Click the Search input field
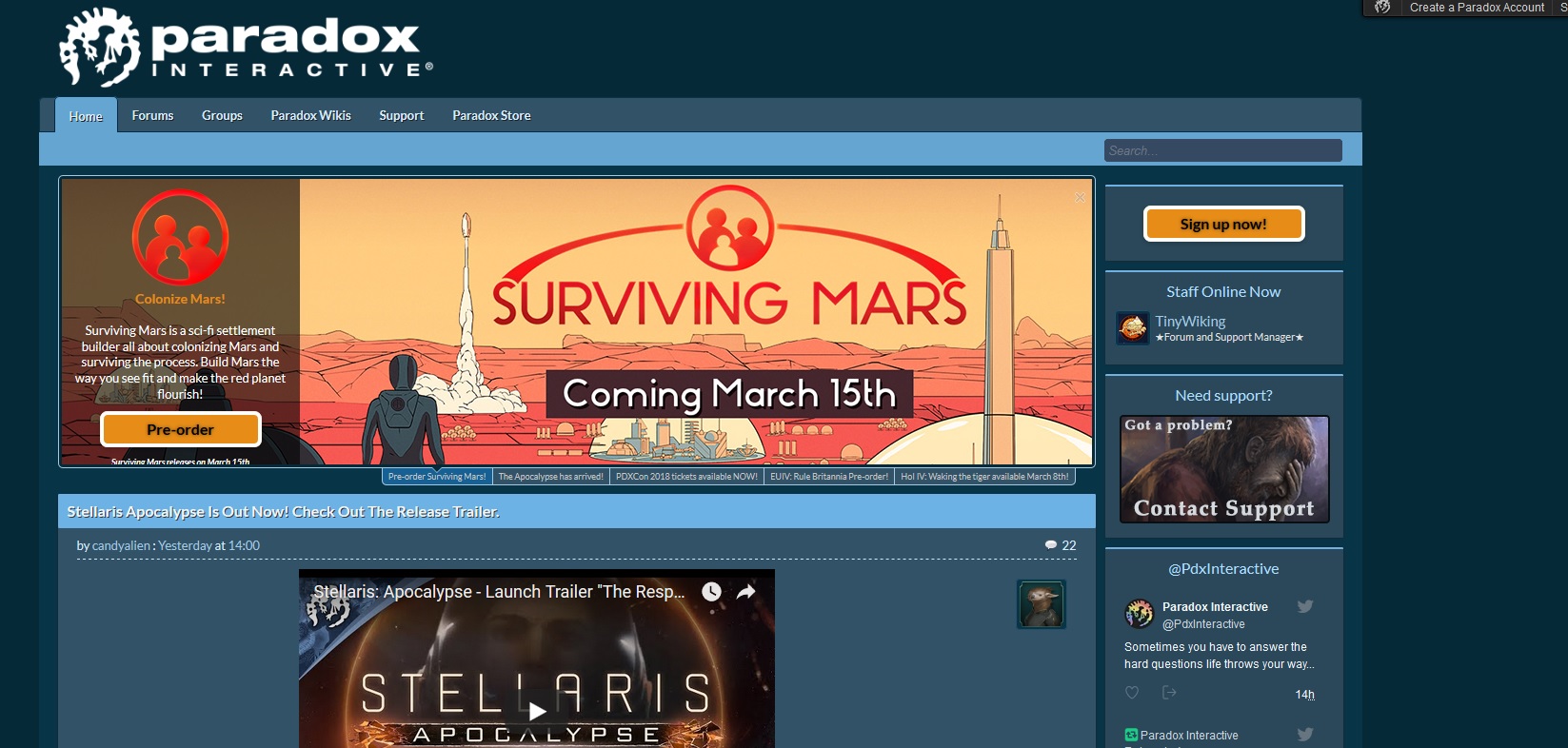Screen dimensions: 1568x748 (1223, 150)
